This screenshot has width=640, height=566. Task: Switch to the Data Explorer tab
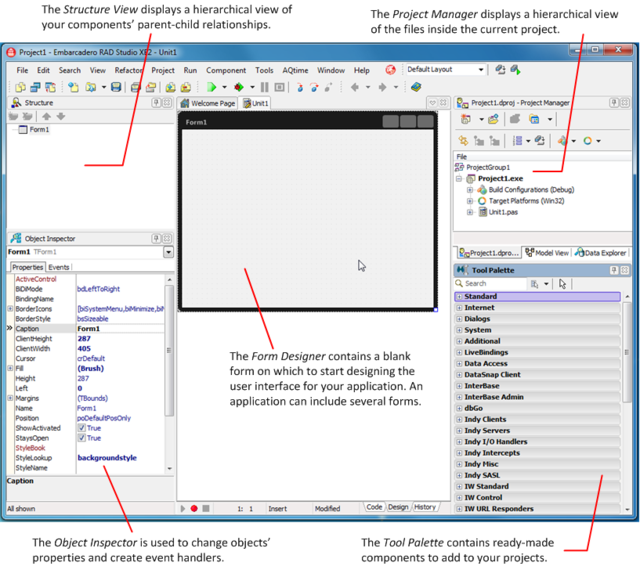point(600,253)
